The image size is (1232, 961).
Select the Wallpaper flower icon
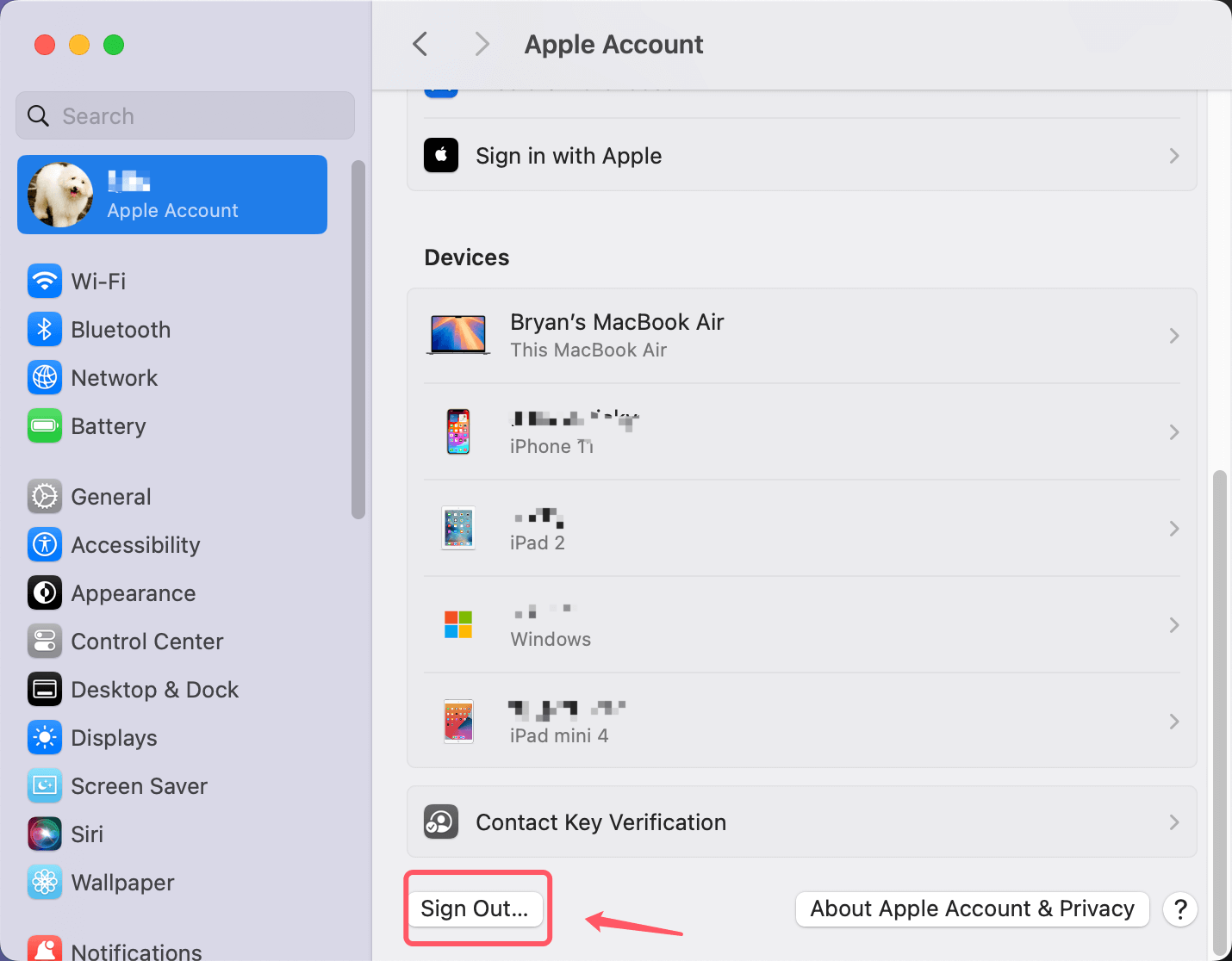coord(45,882)
